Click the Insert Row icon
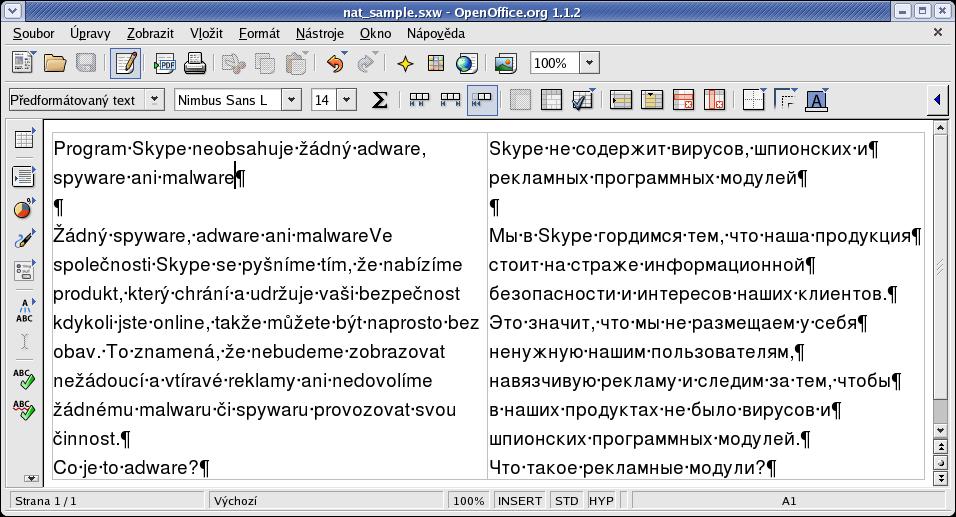Viewport: 956px width, 517px height. coord(621,100)
